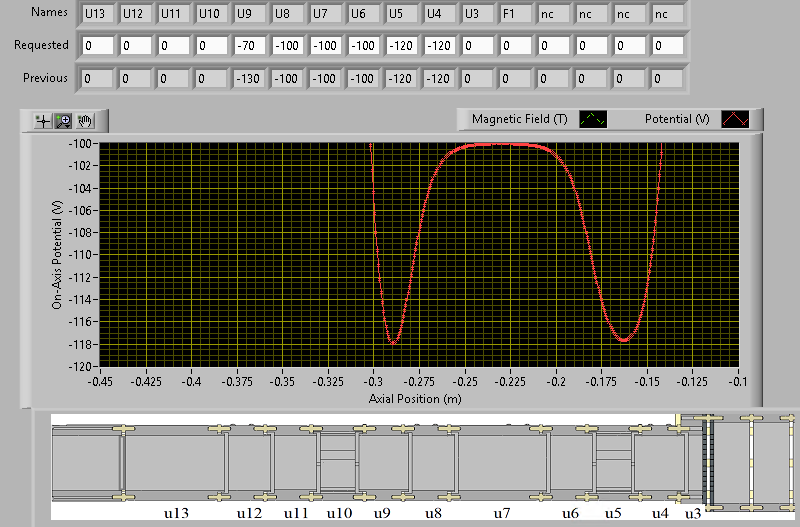Click the Previous row label
Screen dimensions: 800x527
click(45, 78)
